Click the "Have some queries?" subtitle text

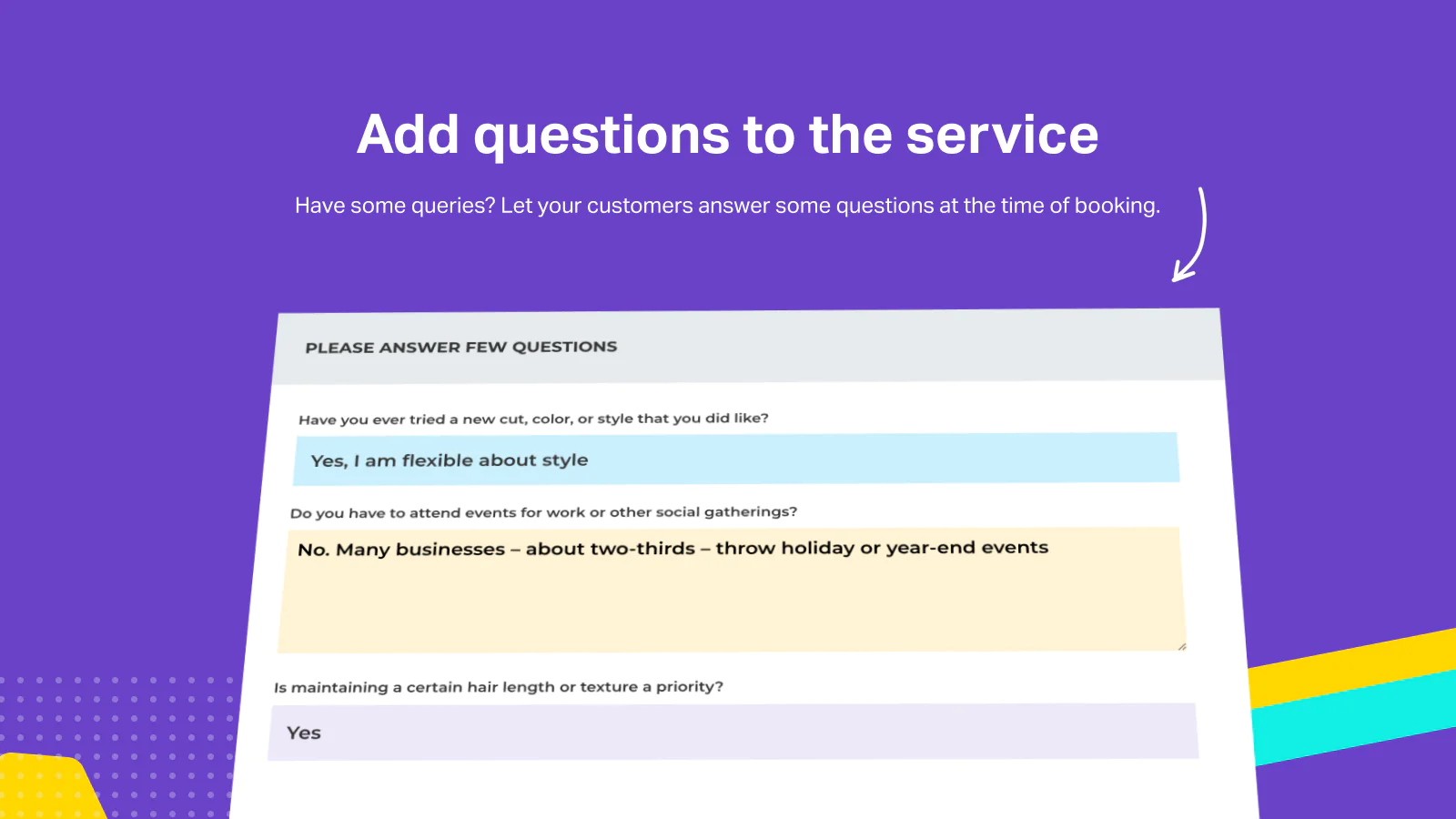pyautogui.click(x=727, y=206)
